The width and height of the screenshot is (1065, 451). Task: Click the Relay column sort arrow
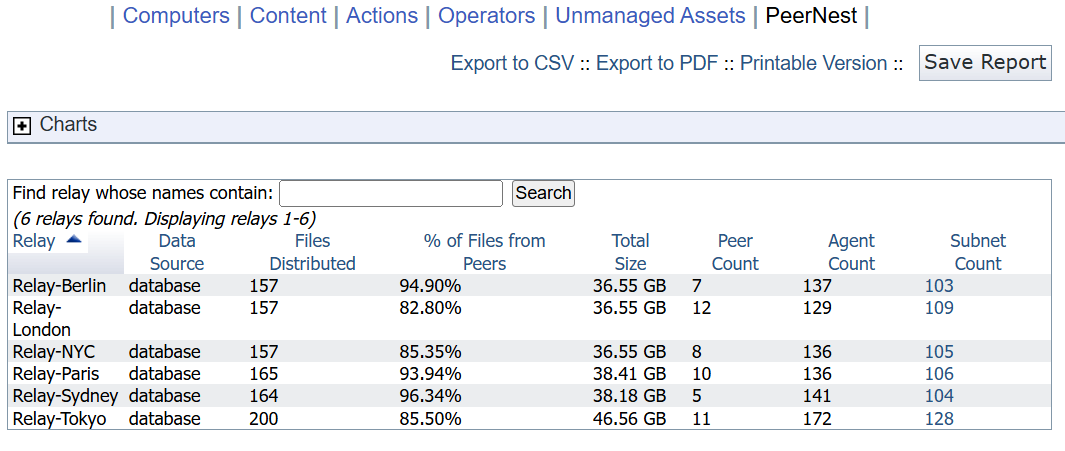(75, 240)
